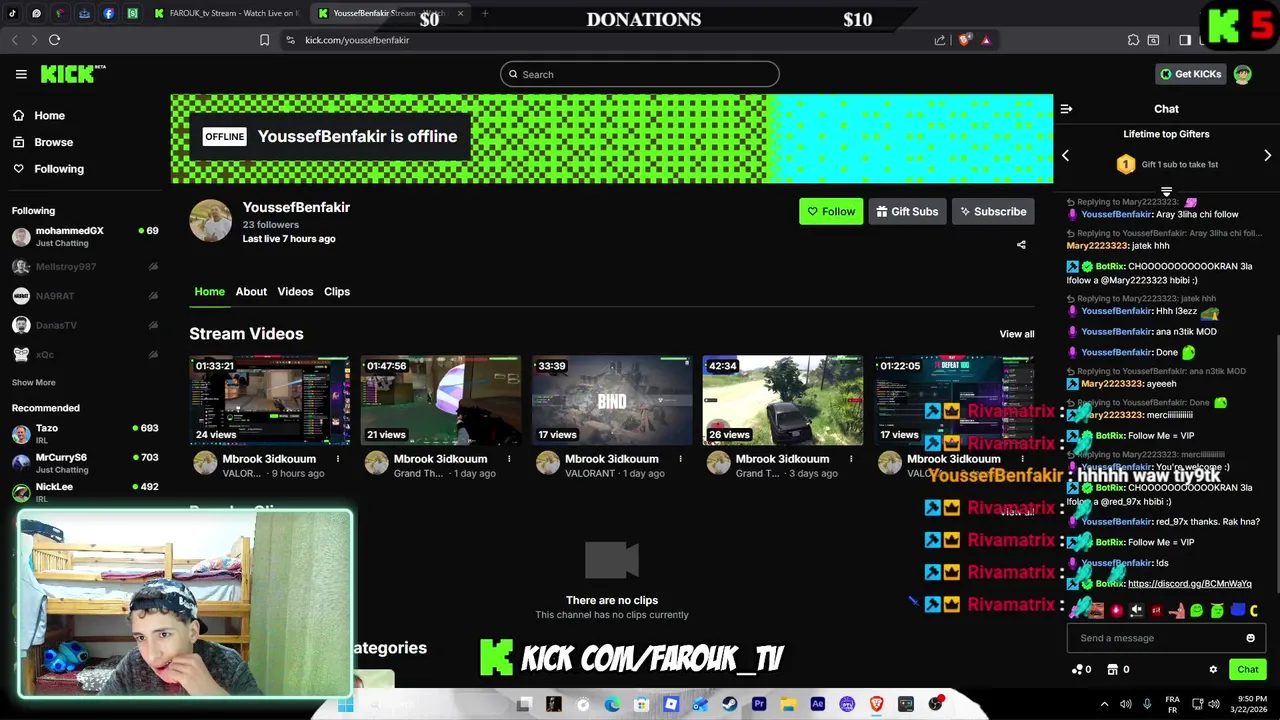Viewport: 1280px width, 720px height.
Task: Share this channel via share icon
Action: [1021, 245]
